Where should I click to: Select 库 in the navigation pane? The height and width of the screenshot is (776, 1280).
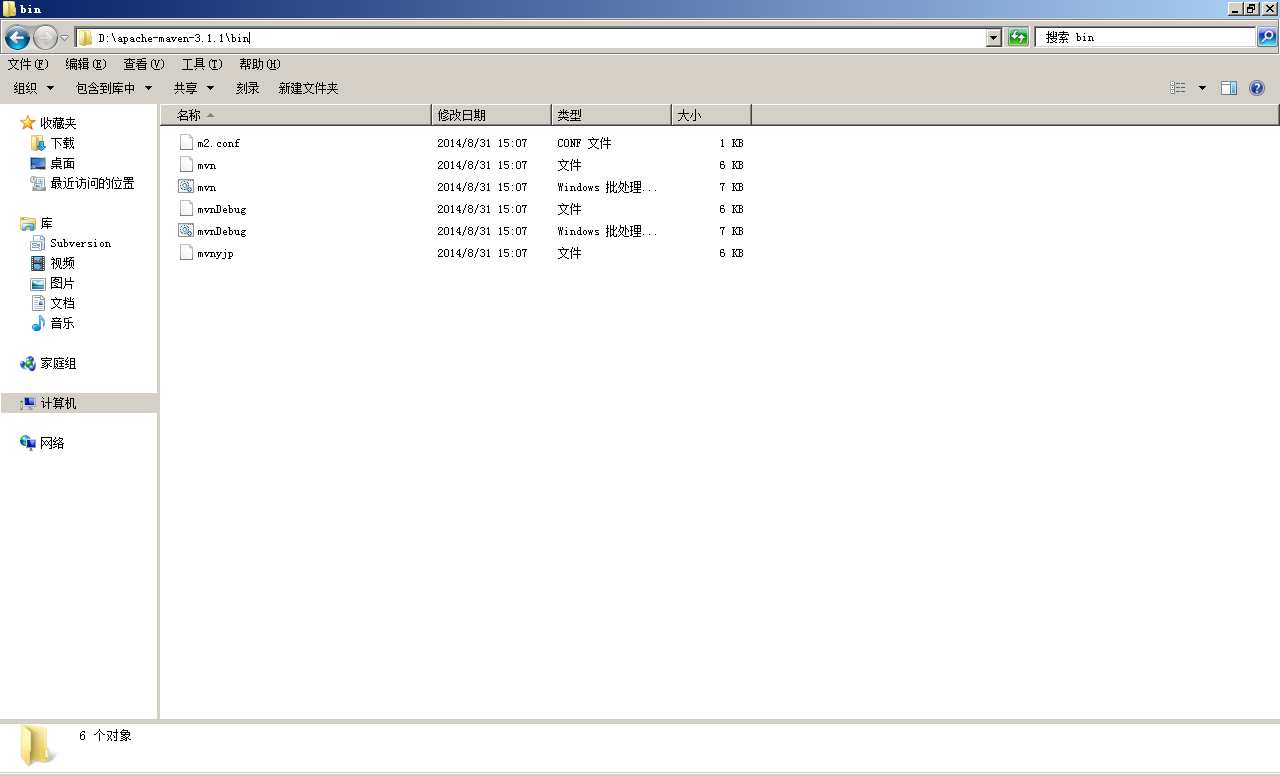(x=46, y=223)
